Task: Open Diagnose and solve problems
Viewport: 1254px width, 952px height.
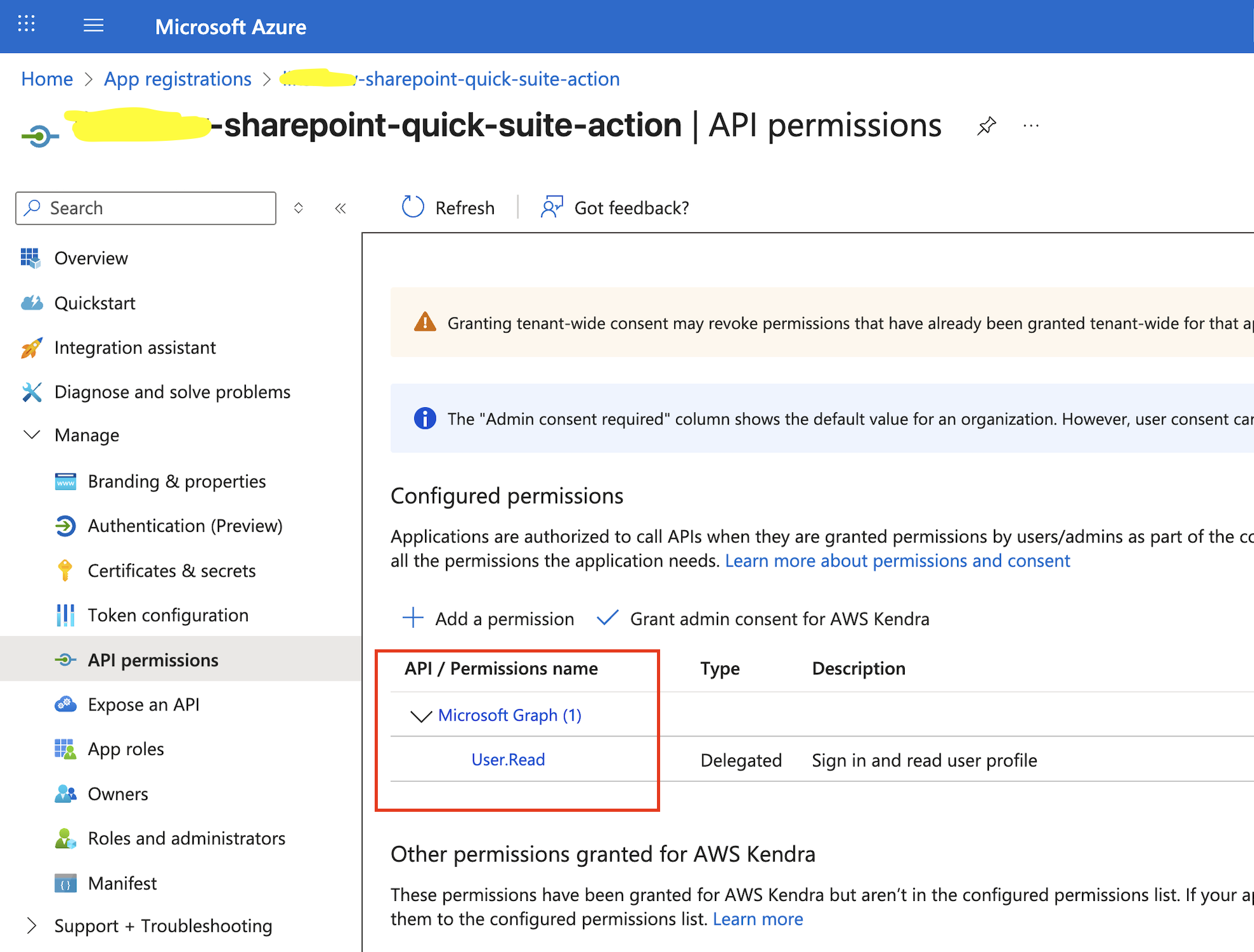Action: [x=172, y=392]
